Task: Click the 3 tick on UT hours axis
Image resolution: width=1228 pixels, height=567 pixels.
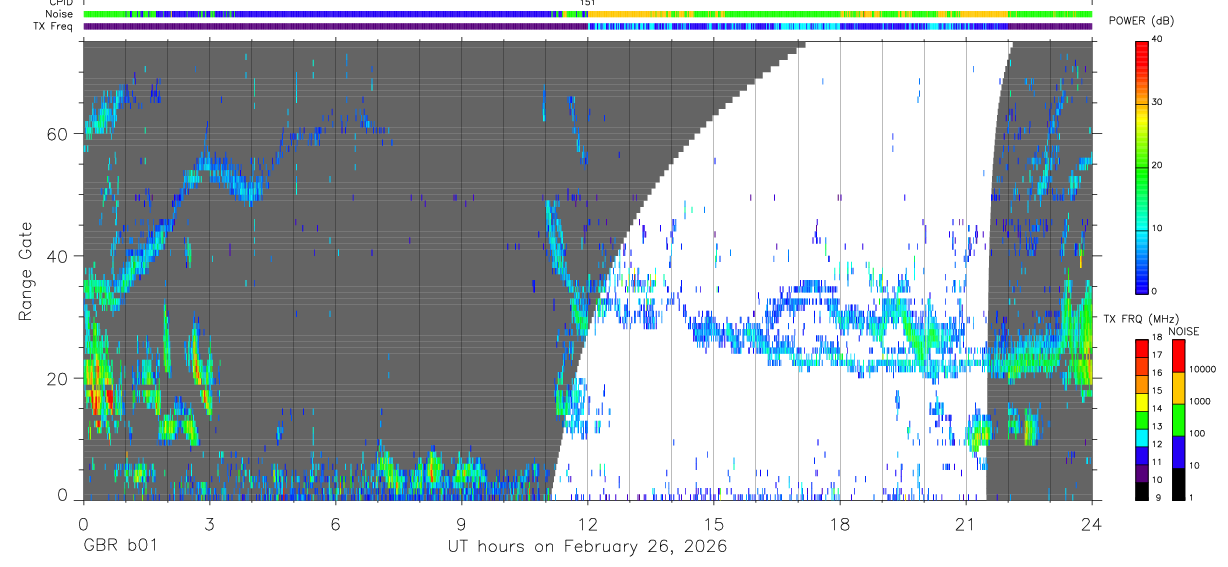Action: coord(209,523)
